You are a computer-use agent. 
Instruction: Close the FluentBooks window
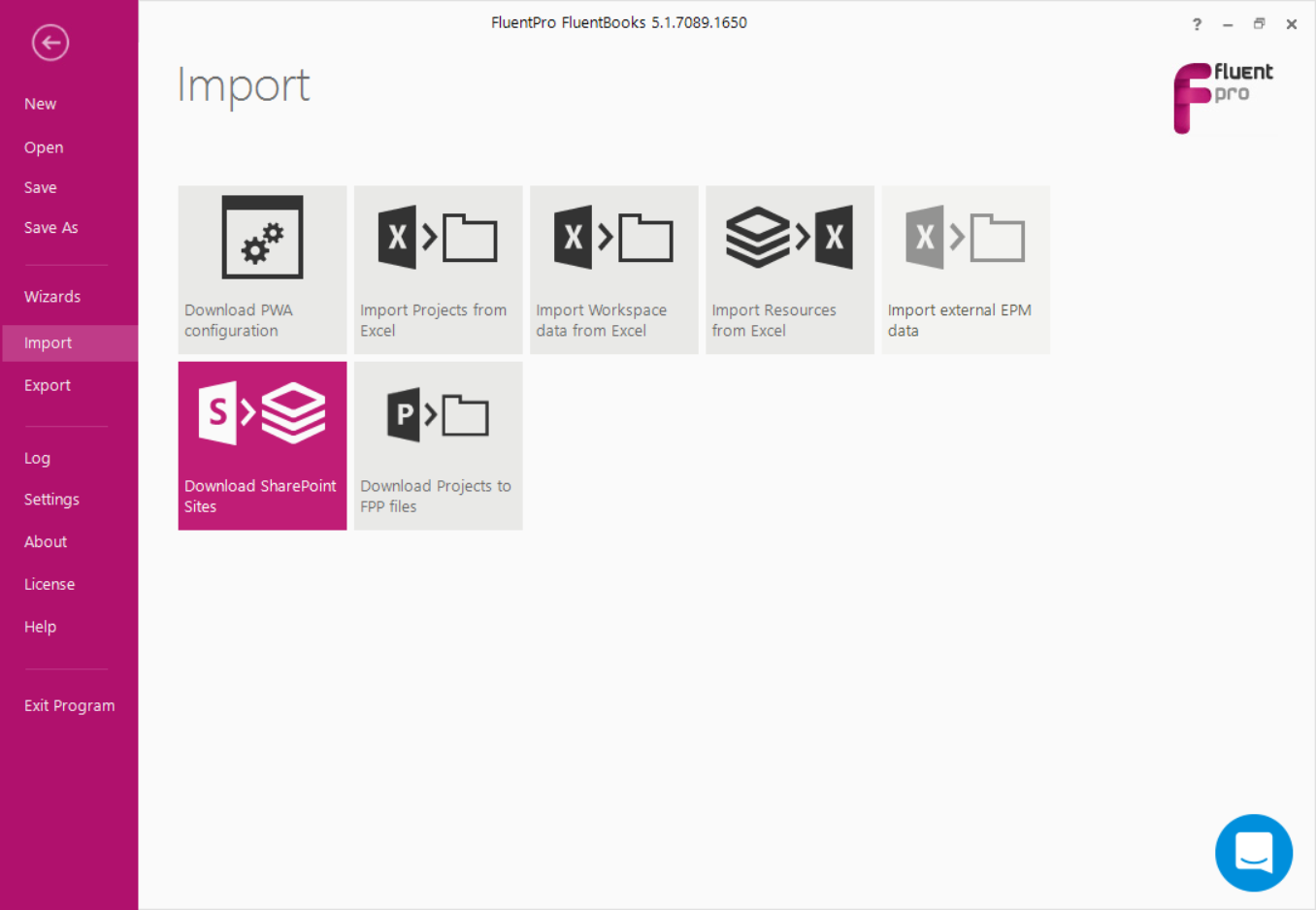(1292, 24)
